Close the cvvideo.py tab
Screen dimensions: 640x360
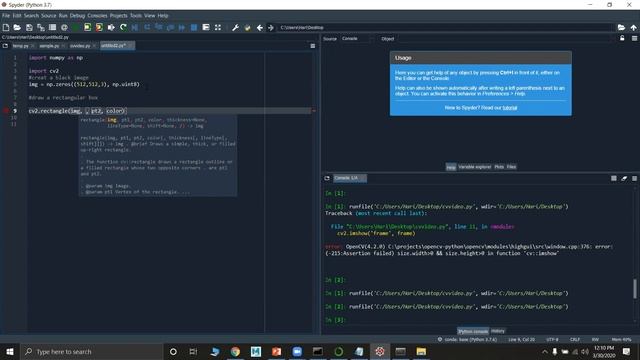coord(94,46)
